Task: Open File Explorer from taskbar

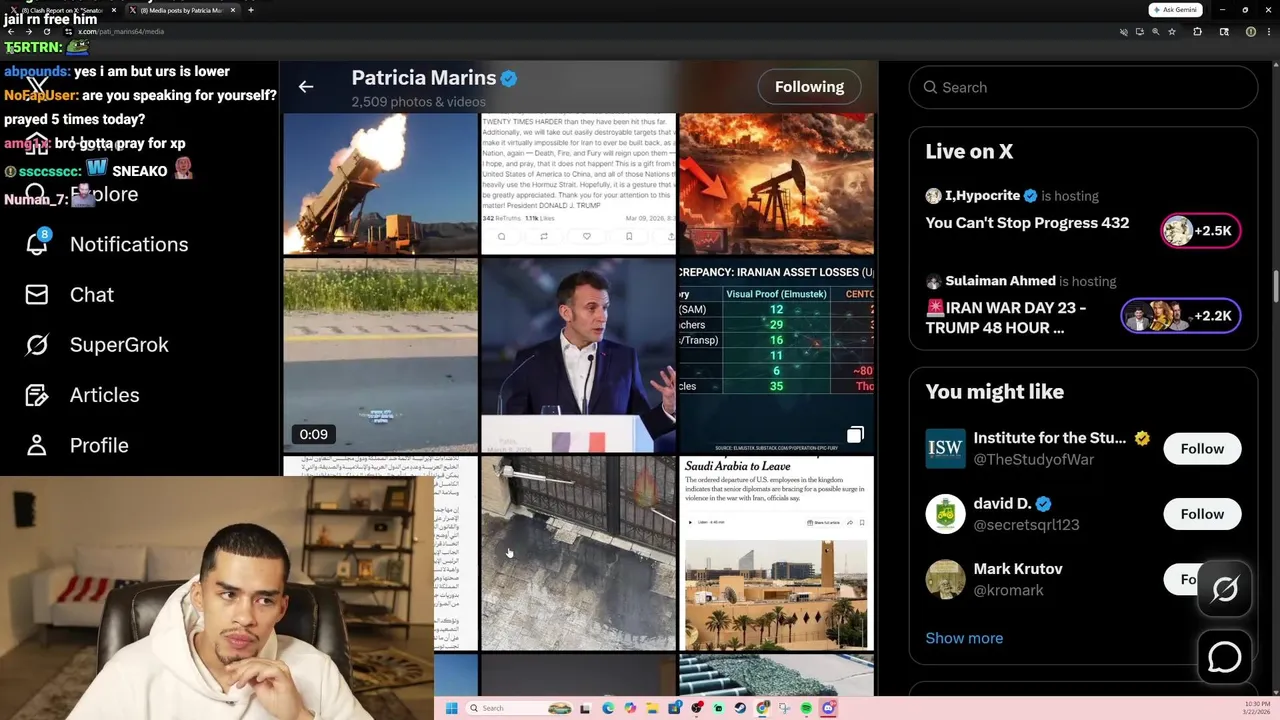Action: coord(652,708)
